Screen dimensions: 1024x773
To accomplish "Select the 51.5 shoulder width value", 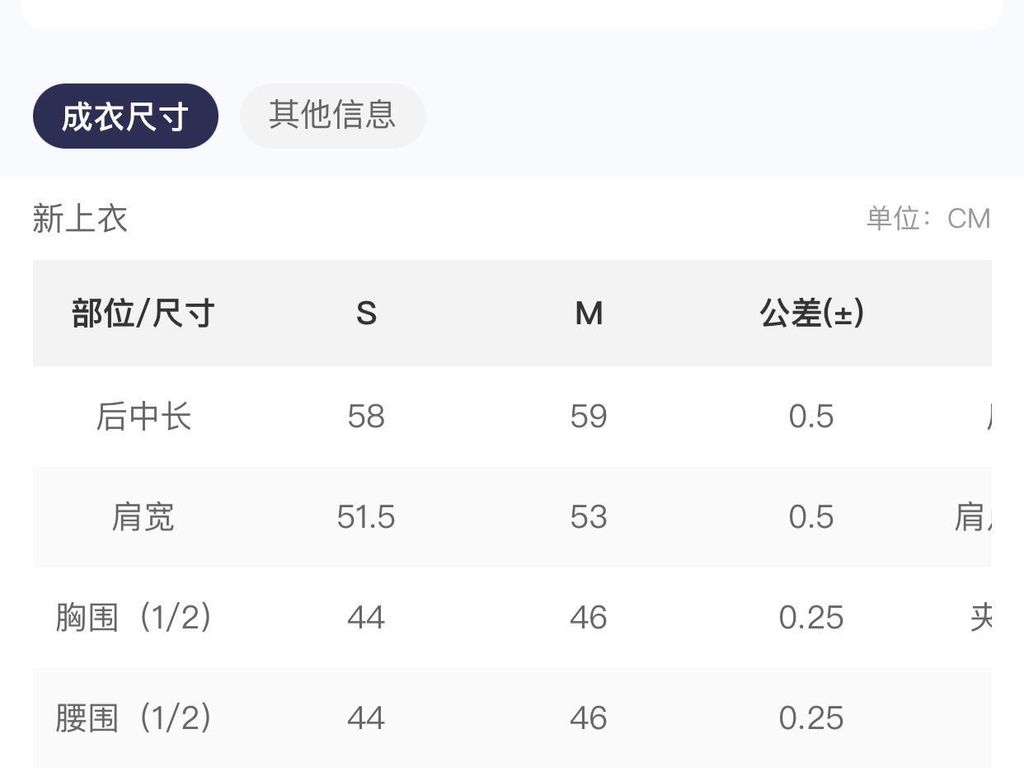I will 366,517.
